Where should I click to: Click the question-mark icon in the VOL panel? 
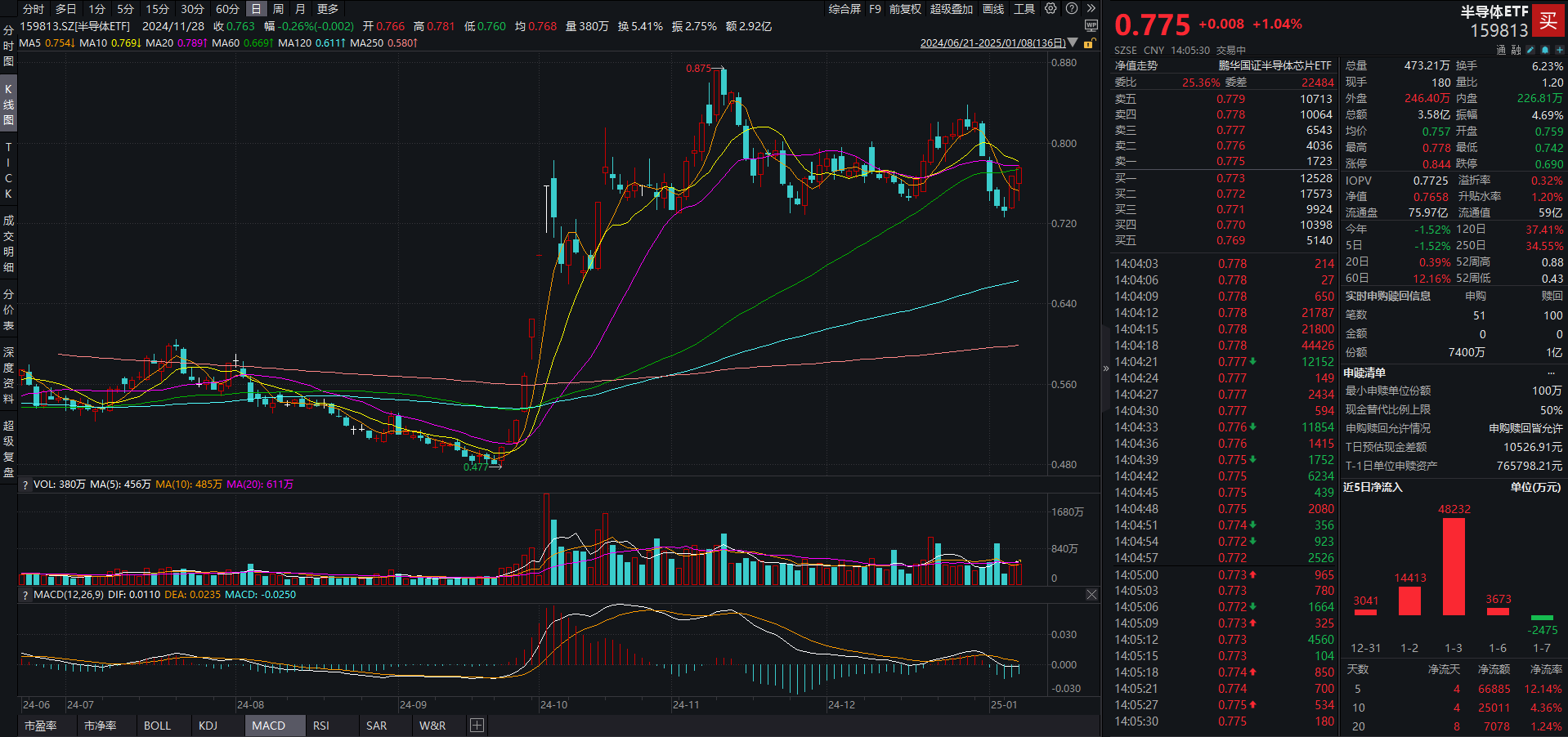point(25,484)
